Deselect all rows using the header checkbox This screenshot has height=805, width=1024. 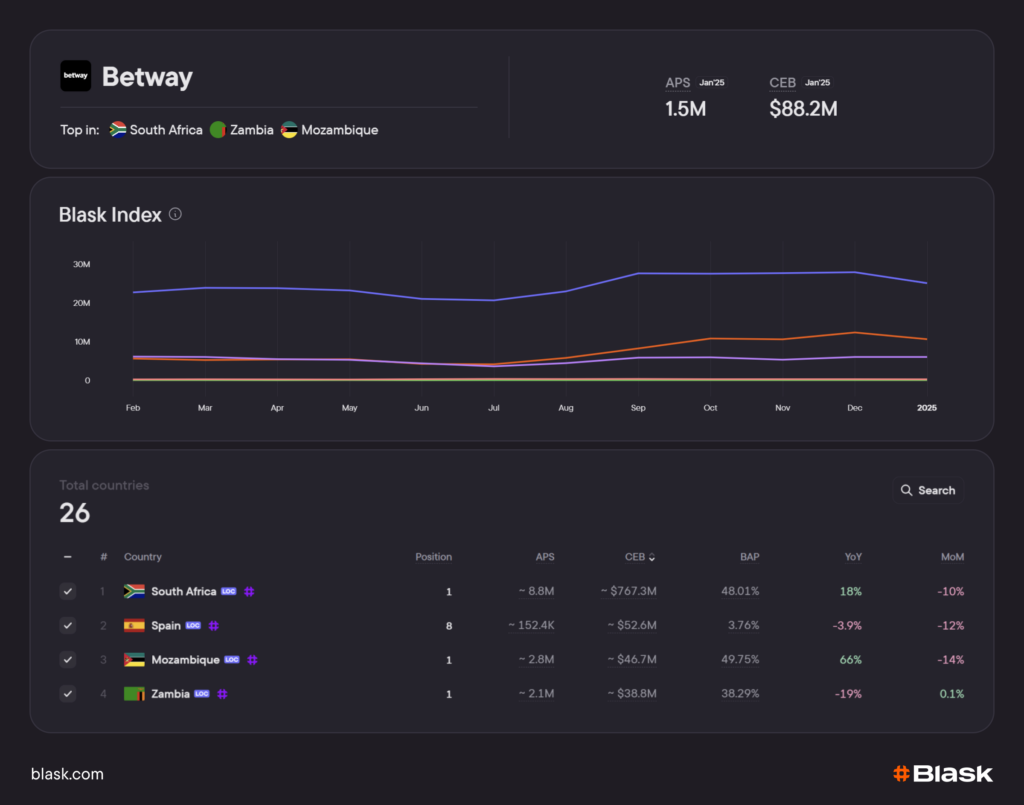(67, 557)
